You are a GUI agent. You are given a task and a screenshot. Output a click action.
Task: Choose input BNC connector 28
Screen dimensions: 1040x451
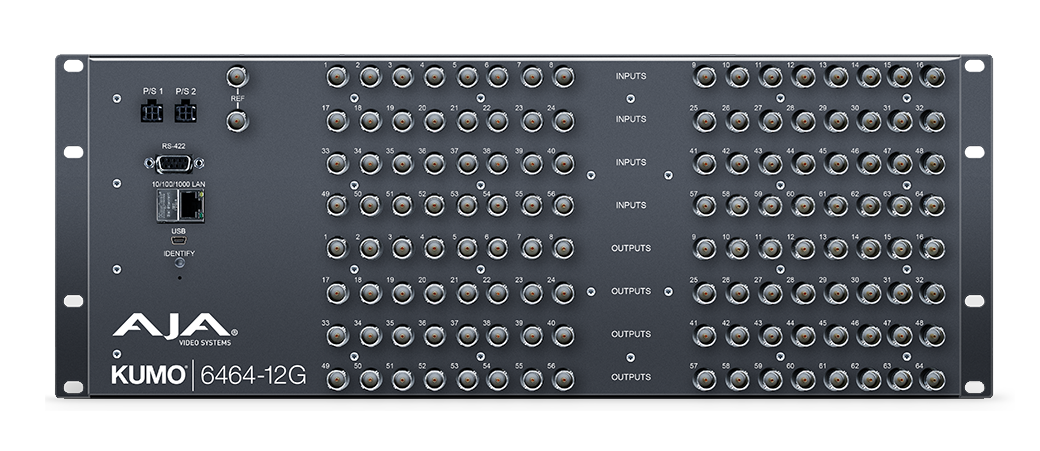point(803,121)
